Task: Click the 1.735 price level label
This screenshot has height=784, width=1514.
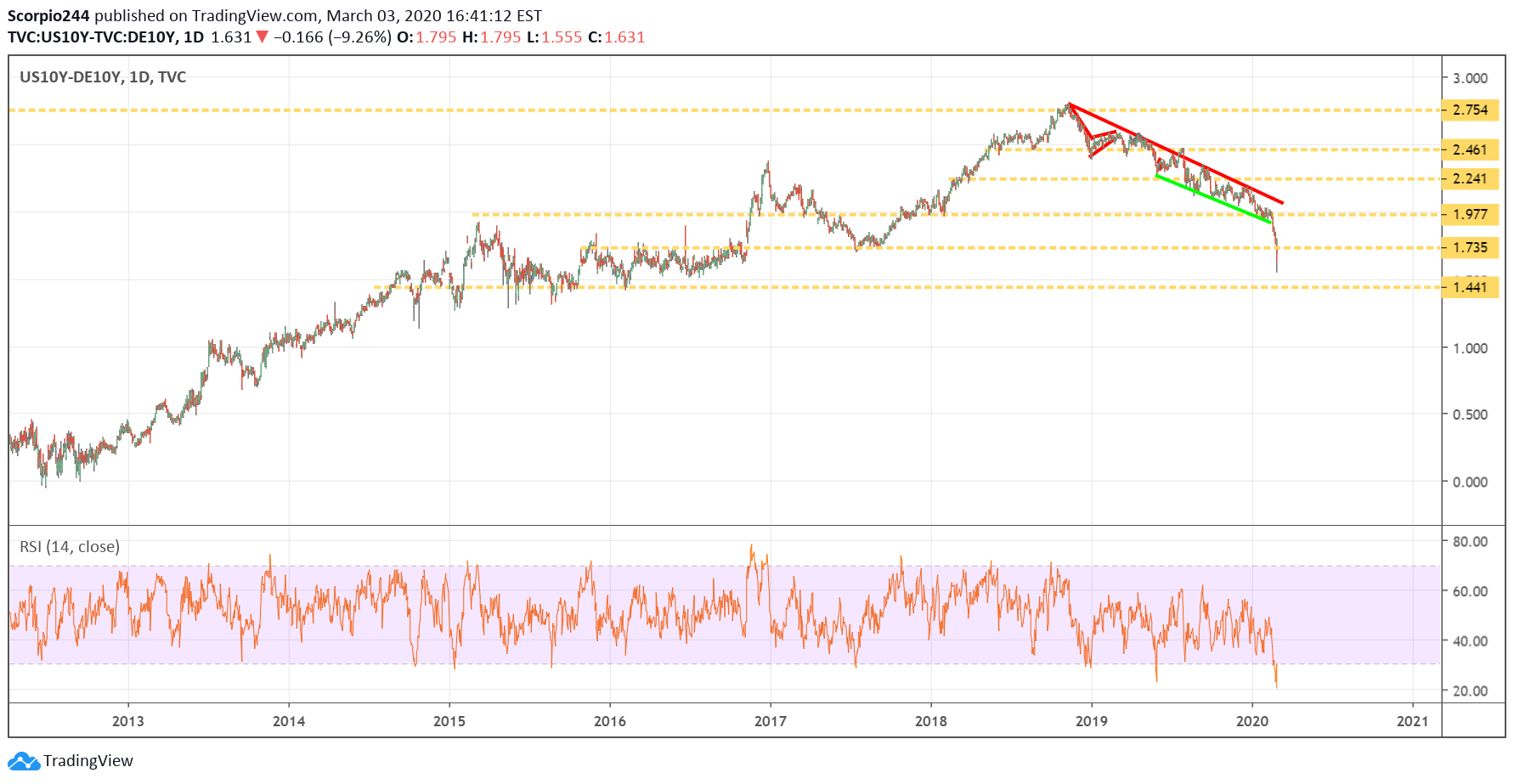Action: coord(1470,247)
